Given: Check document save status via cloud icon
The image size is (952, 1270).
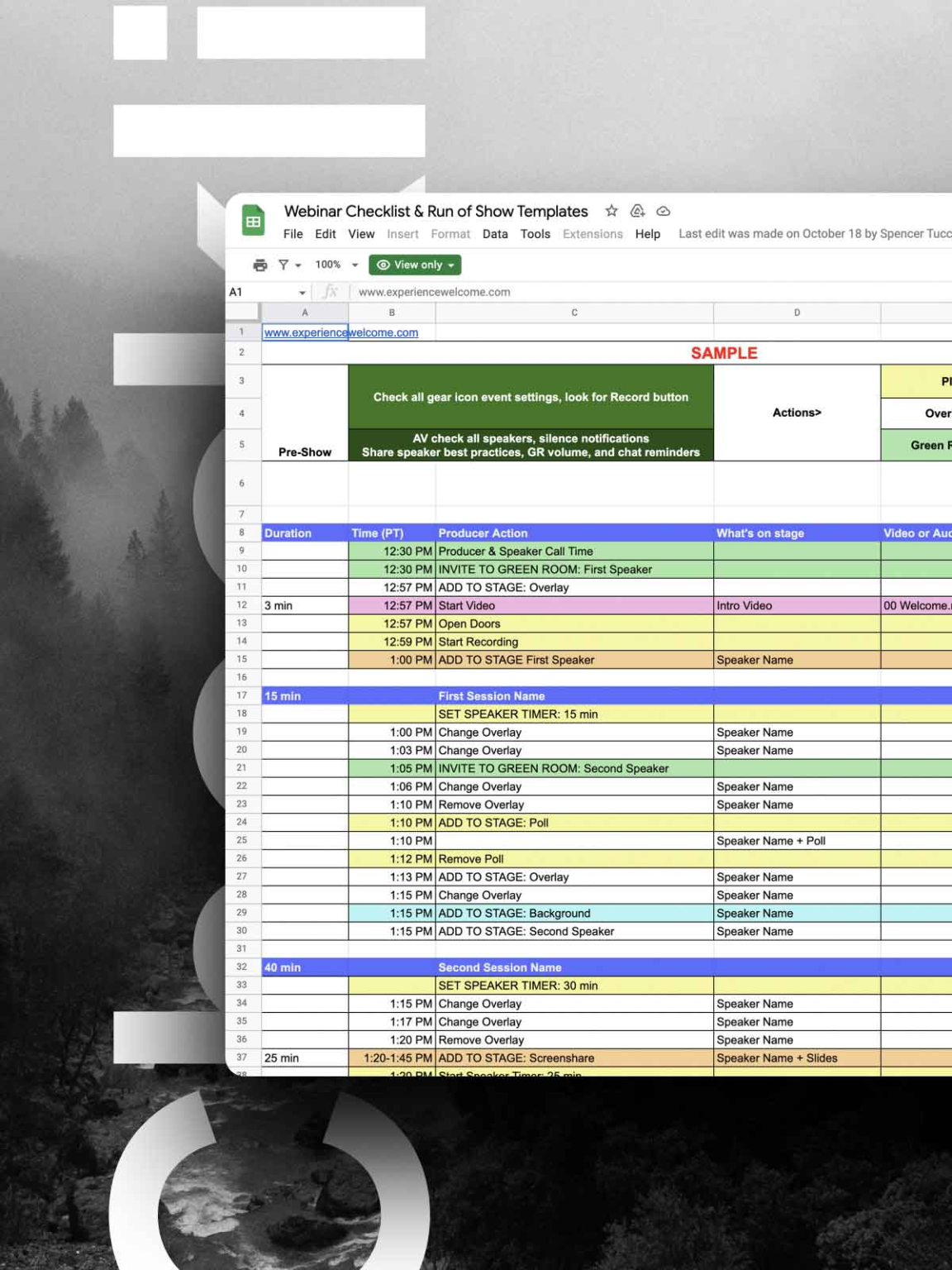Looking at the screenshot, I should tap(664, 211).
